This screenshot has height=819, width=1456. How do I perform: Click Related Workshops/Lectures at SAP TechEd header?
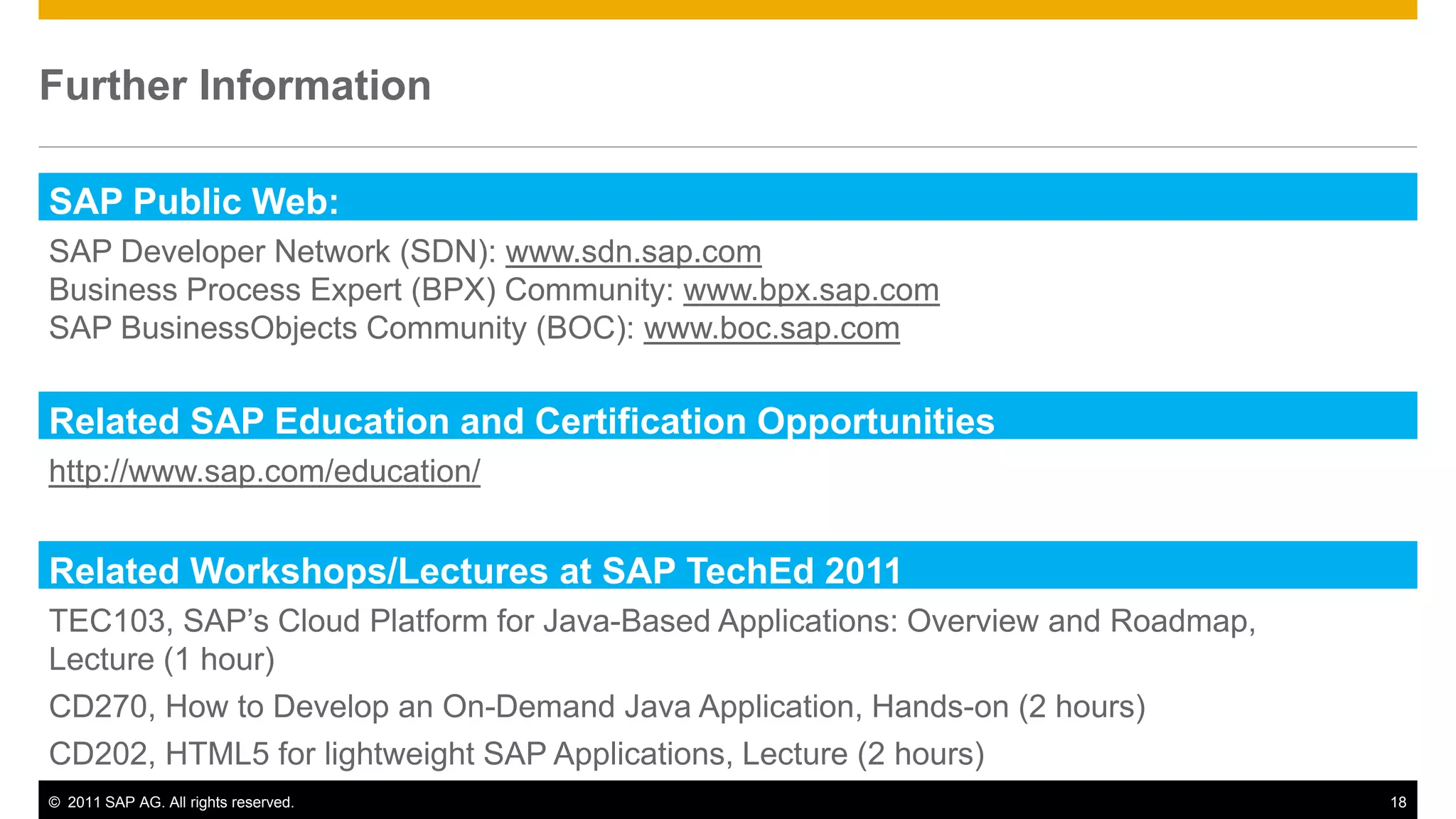pos(475,570)
